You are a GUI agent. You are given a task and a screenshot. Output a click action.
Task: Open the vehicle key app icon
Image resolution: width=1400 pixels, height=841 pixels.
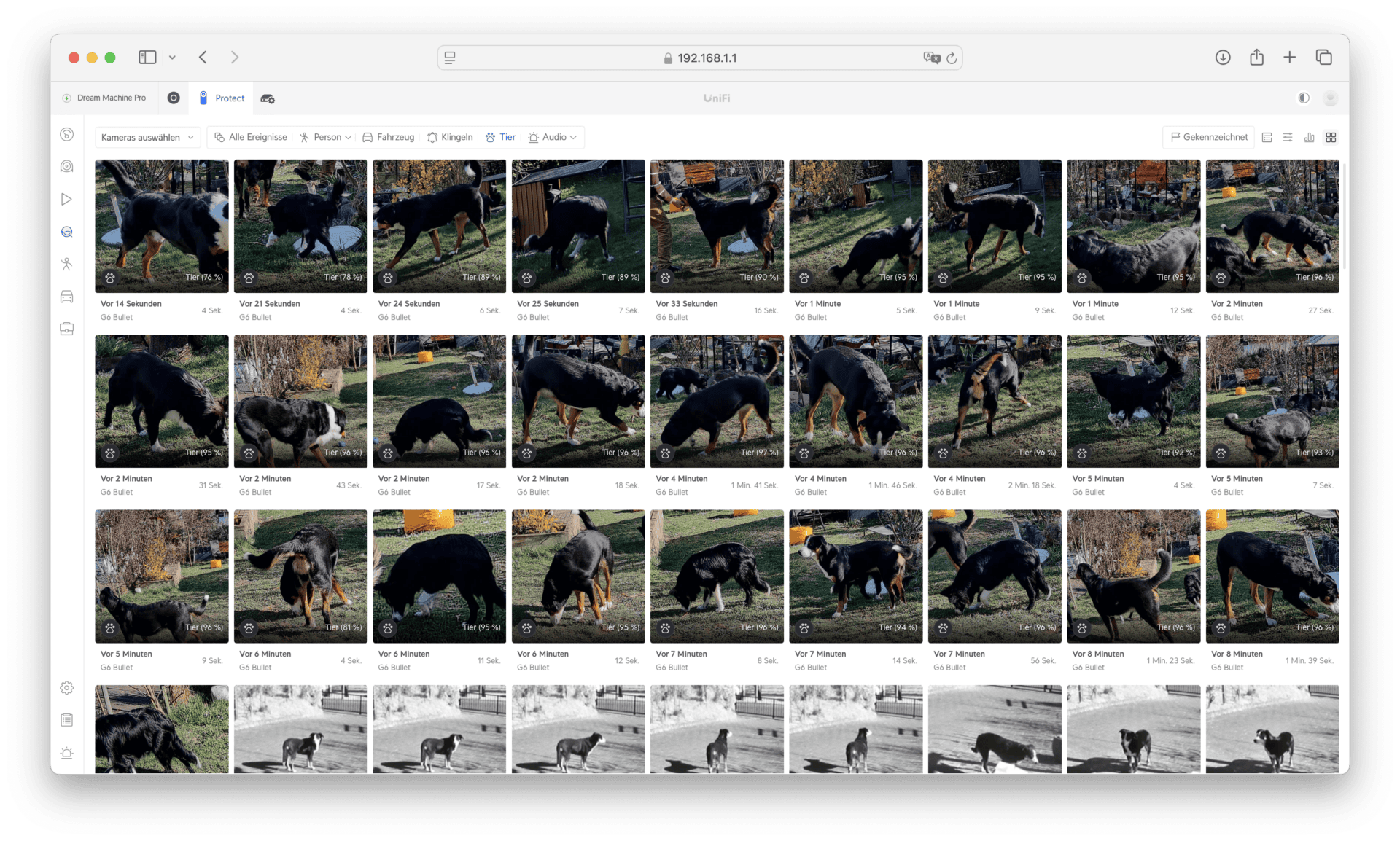pos(268,98)
